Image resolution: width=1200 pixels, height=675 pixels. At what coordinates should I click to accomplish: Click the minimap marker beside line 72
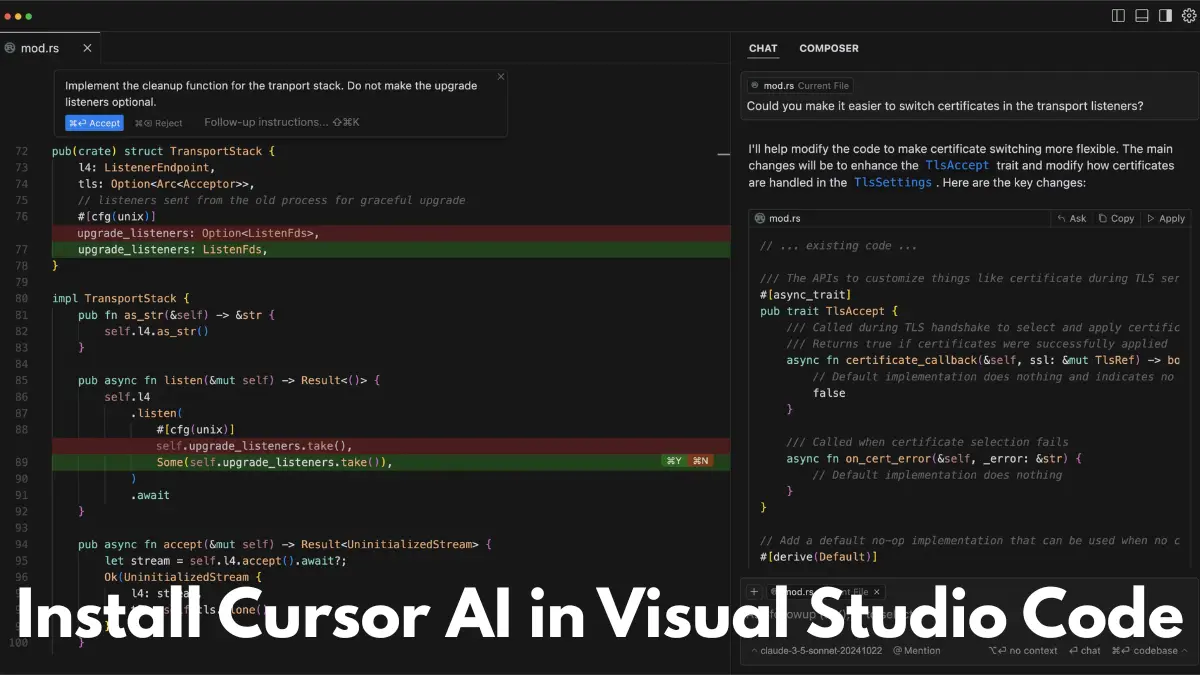point(724,154)
